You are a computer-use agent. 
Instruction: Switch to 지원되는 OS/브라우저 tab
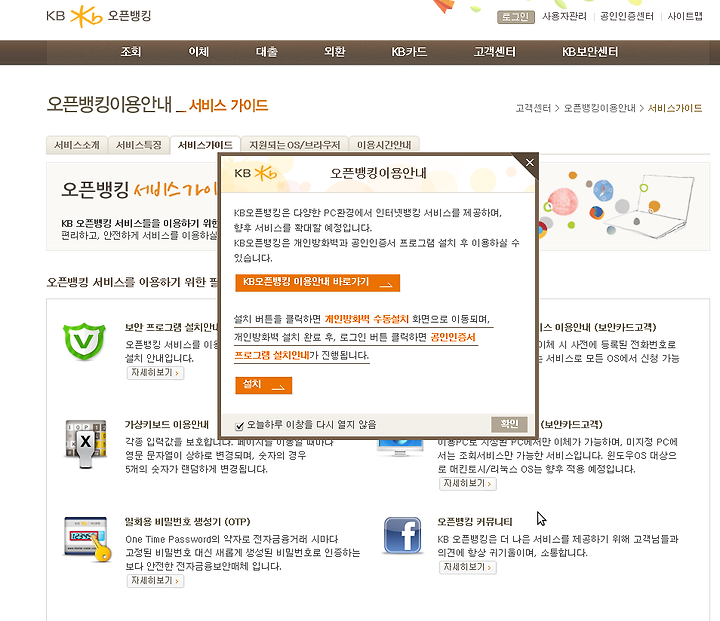coord(295,145)
